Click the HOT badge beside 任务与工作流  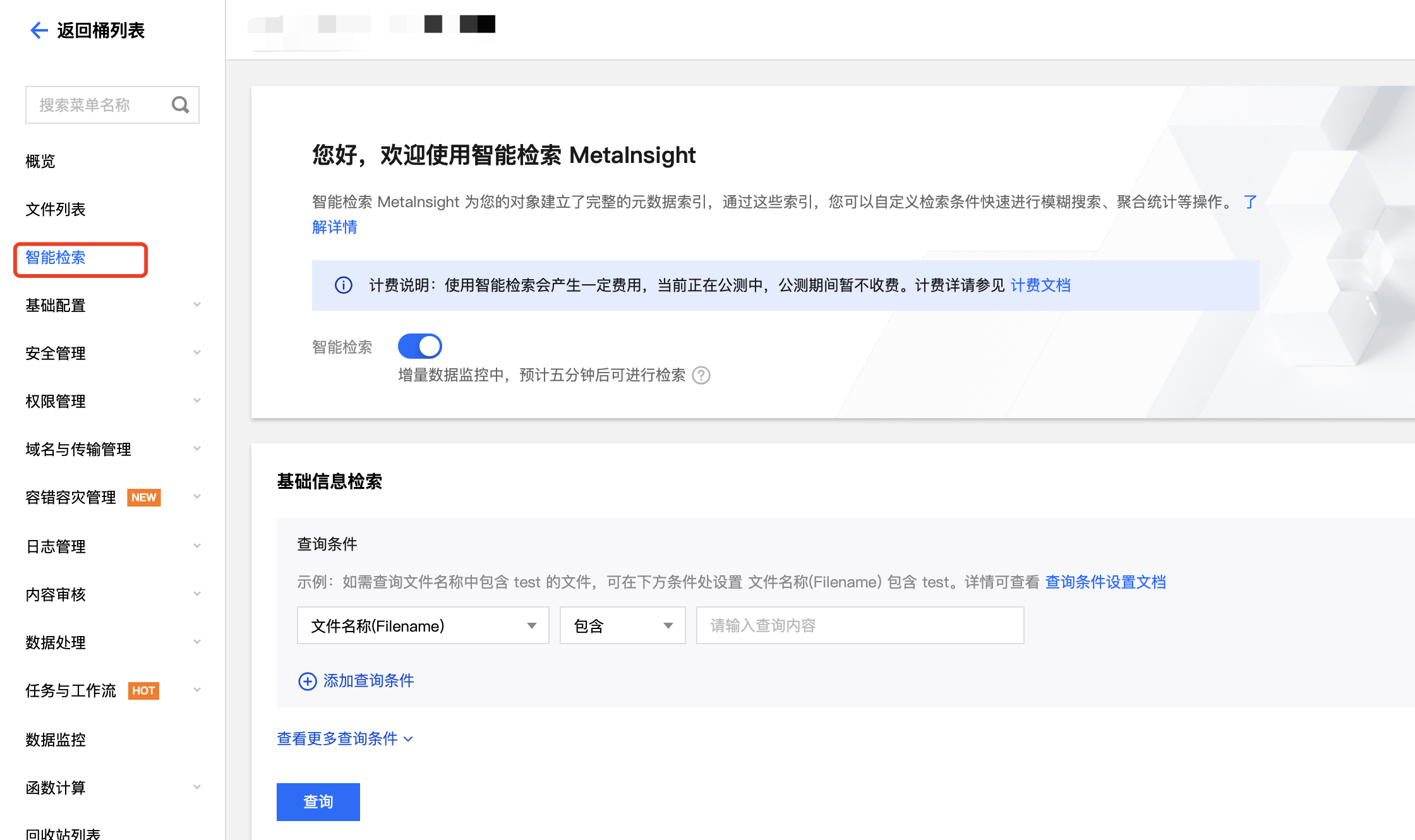(x=143, y=691)
